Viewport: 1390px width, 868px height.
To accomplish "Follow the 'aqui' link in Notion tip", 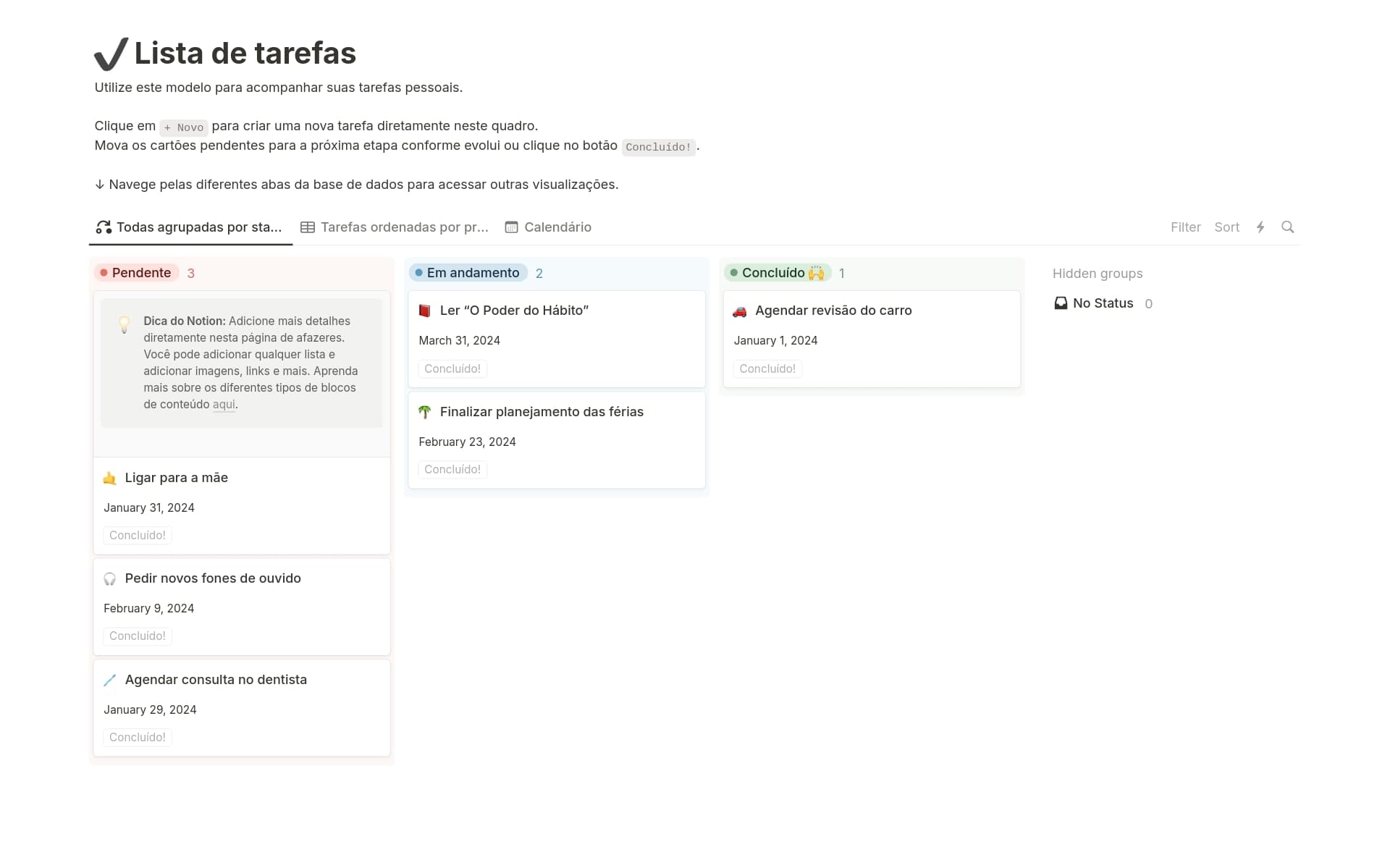I will point(224,405).
